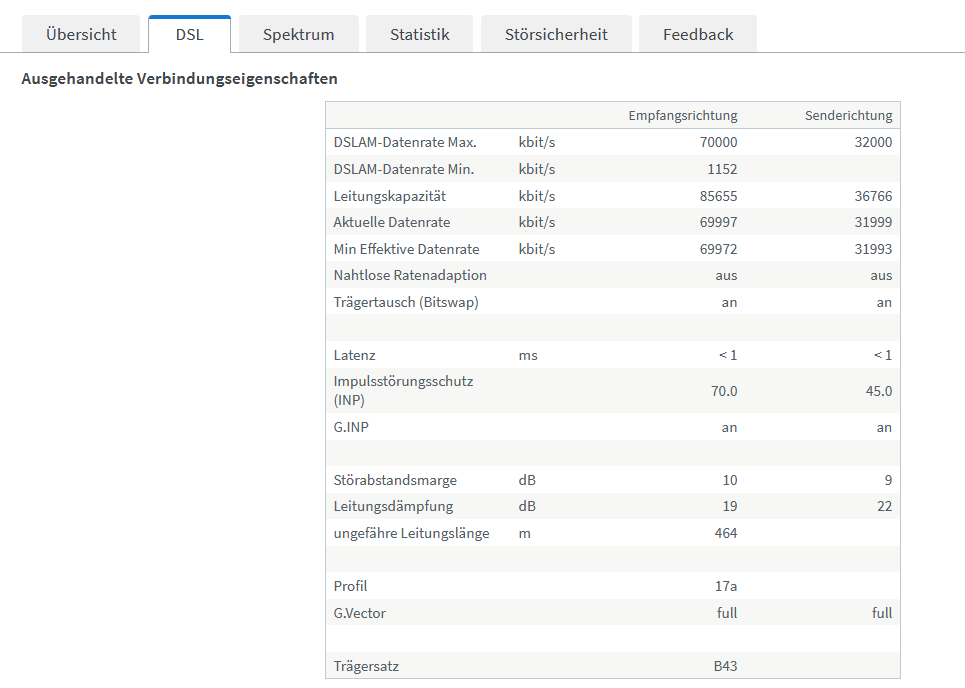The height and width of the screenshot is (688, 965).
Task: Select the DSL tab
Action: click(189, 34)
